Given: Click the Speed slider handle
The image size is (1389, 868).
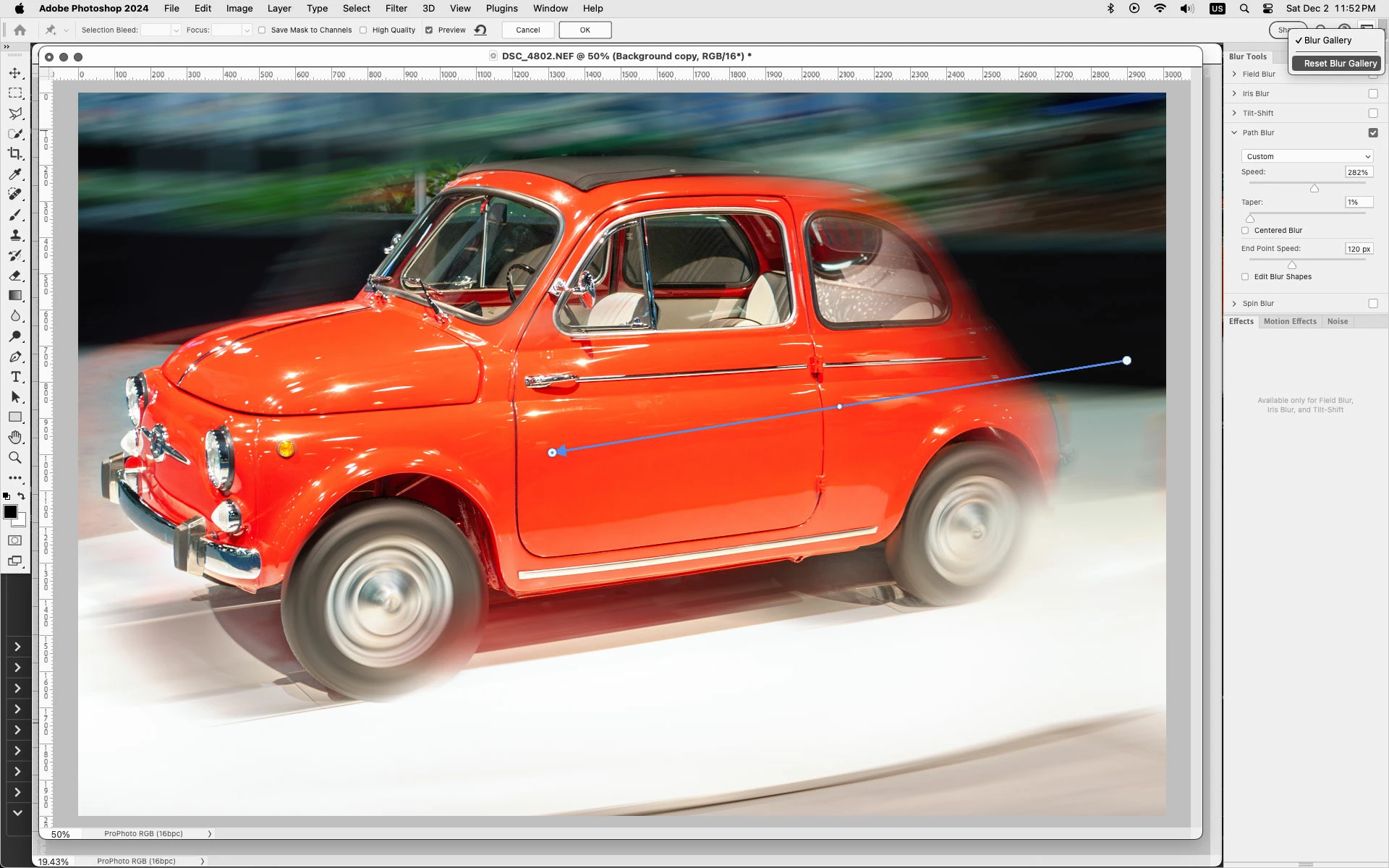Looking at the screenshot, I should [1314, 189].
